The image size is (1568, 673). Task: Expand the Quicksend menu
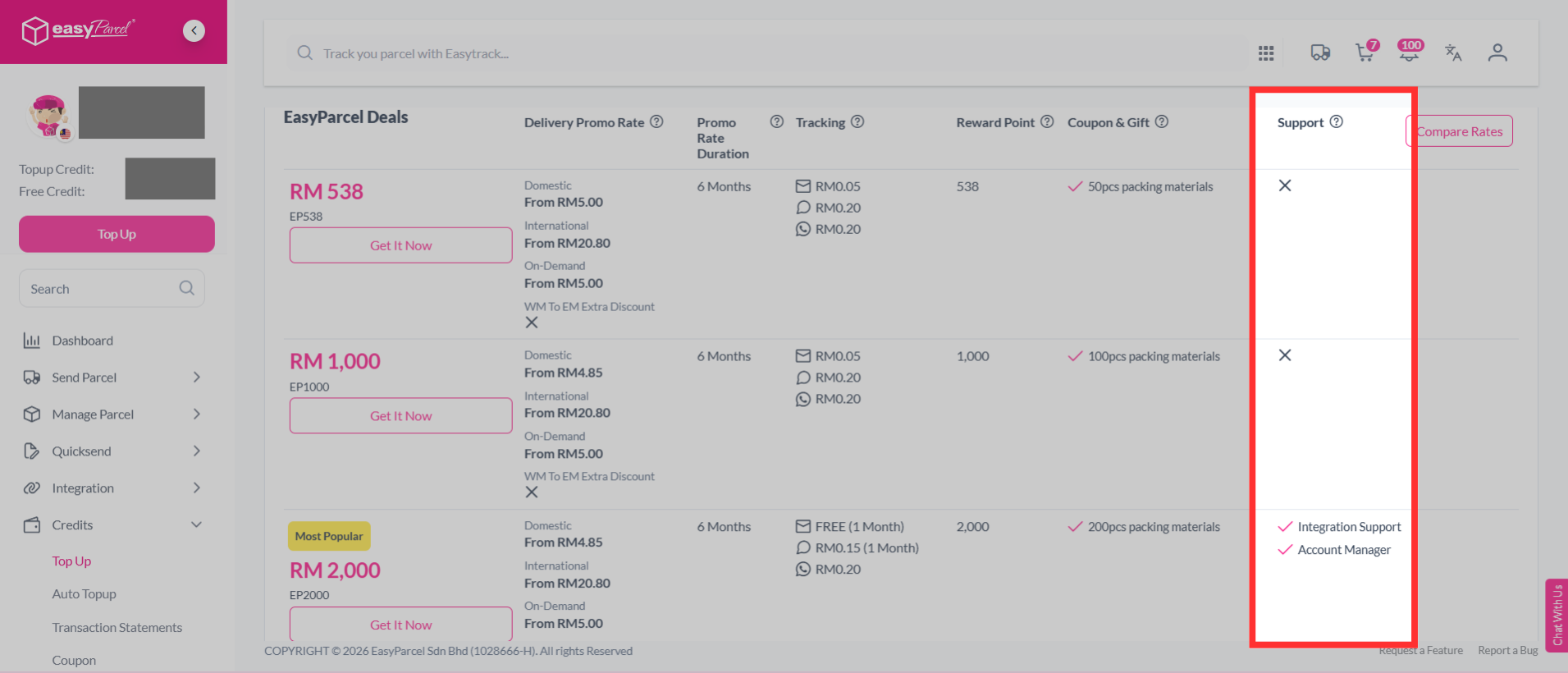[196, 451]
